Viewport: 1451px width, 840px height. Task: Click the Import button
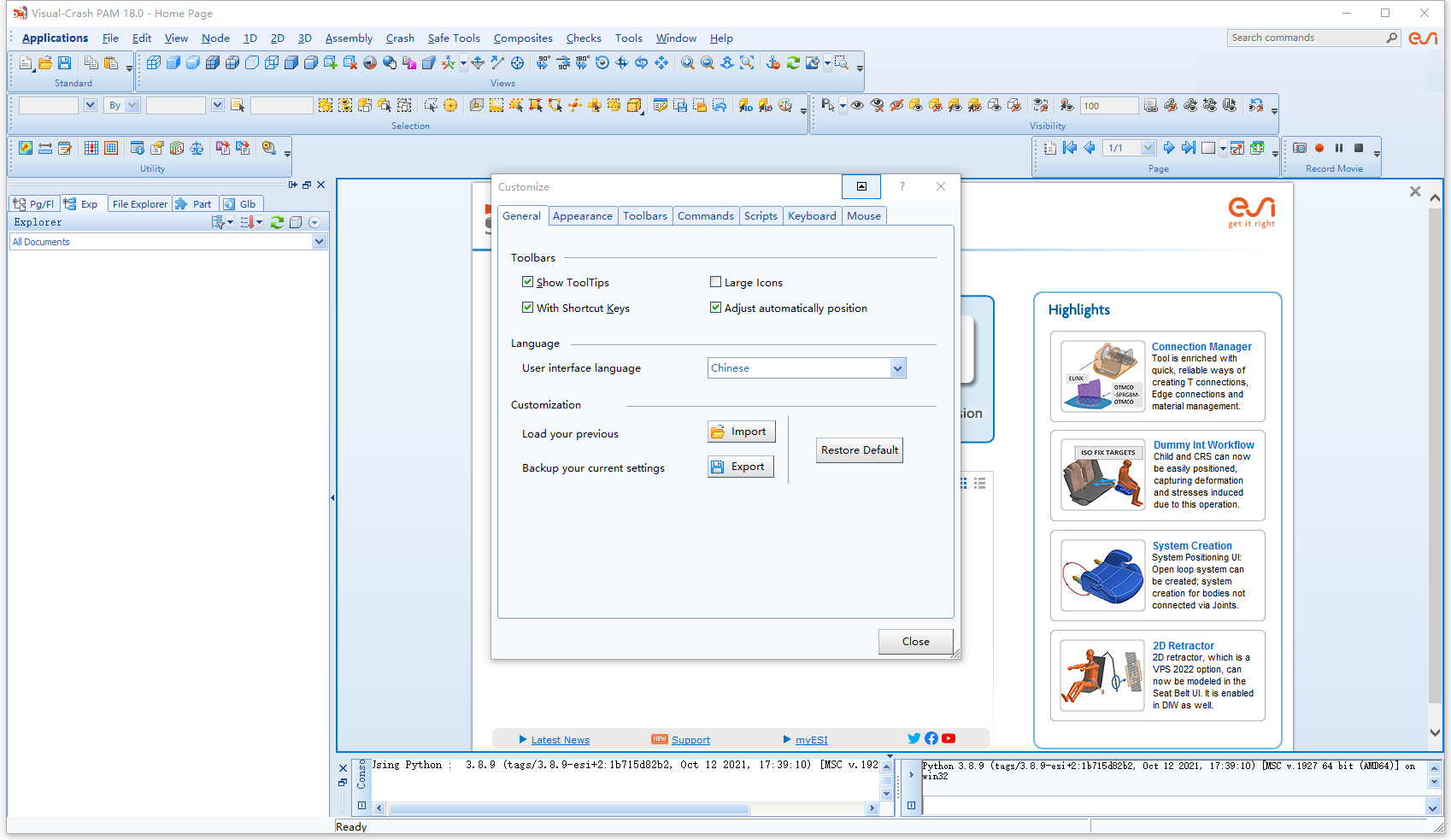[742, 432]
